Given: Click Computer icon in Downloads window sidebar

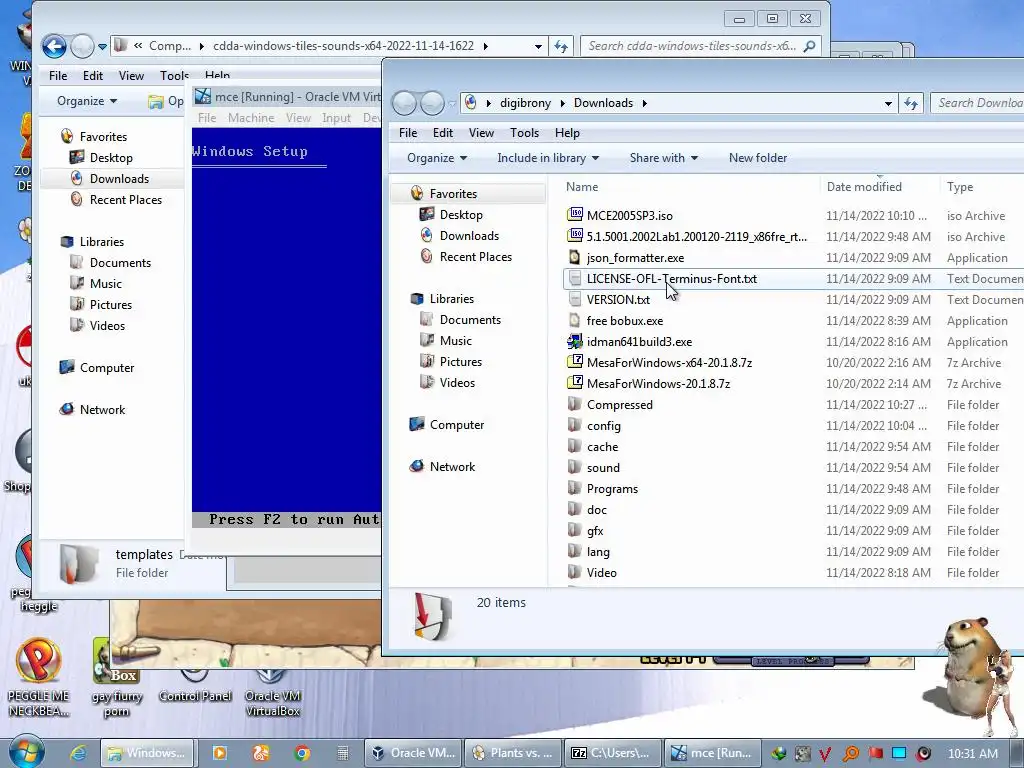Looking at the screenshot, I should coord(417,424).
